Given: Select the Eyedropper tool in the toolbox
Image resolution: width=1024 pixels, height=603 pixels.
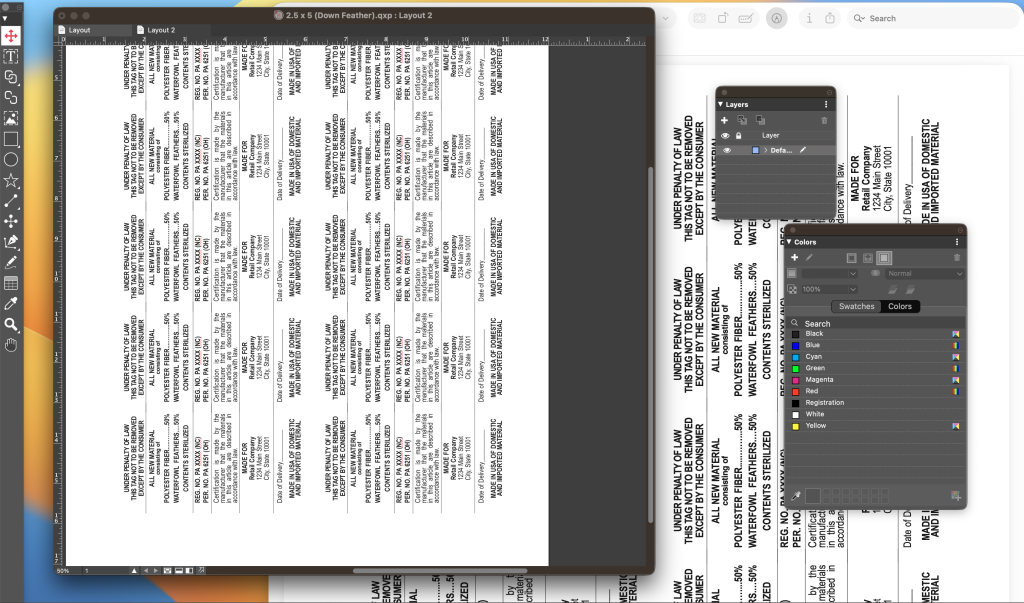Looking at the screenshot, I should (x=11, y=304).
